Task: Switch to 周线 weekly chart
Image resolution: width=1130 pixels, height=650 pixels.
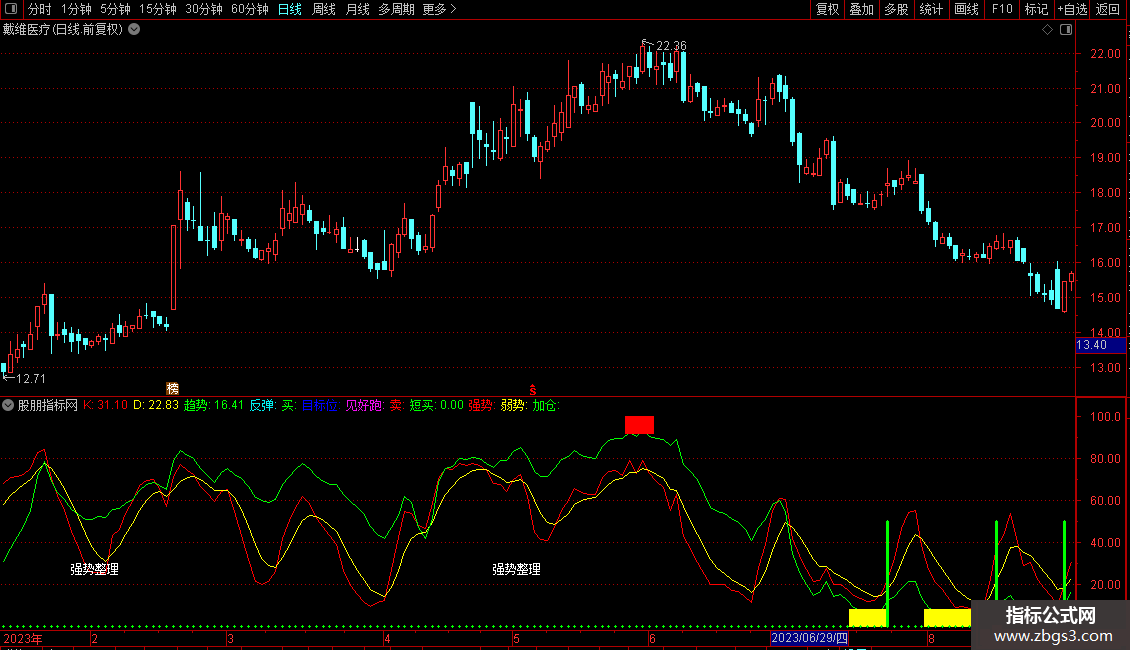Action: pyautogui.click(x=324, y=10)
